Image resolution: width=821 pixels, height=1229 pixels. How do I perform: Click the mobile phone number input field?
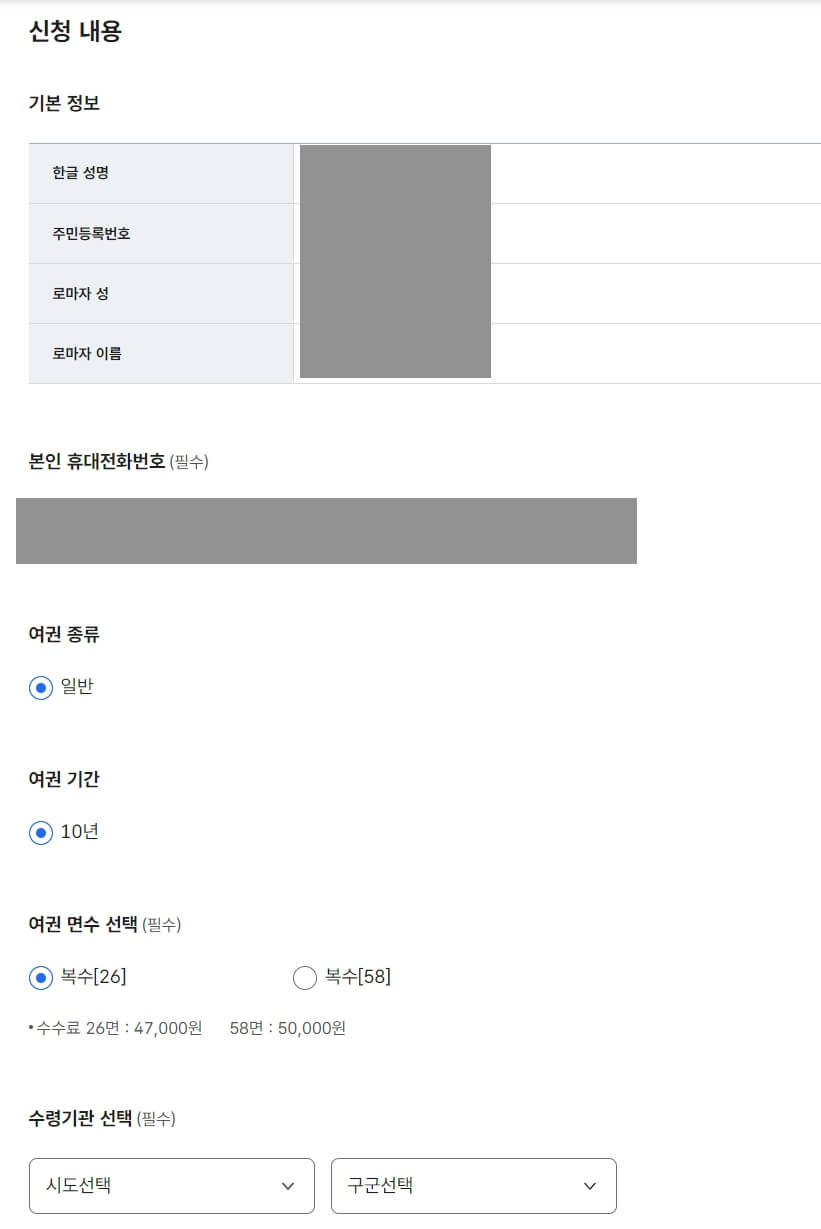(x=327, y=531)
